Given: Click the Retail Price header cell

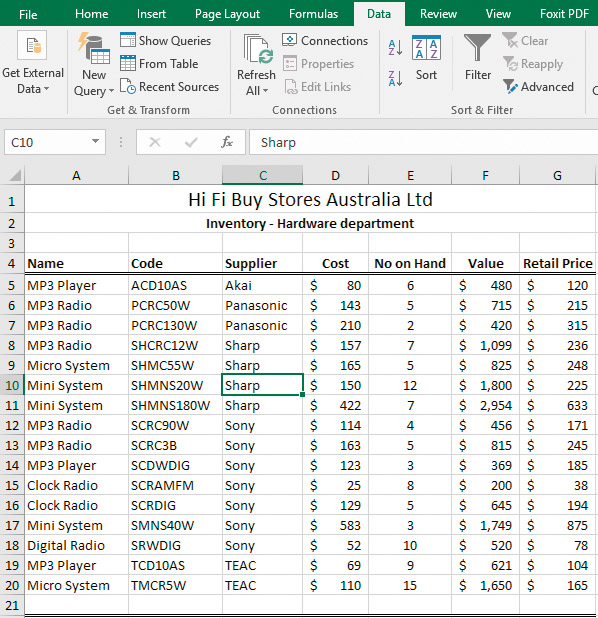Looking at the screenshot, I should pos(557,263).
